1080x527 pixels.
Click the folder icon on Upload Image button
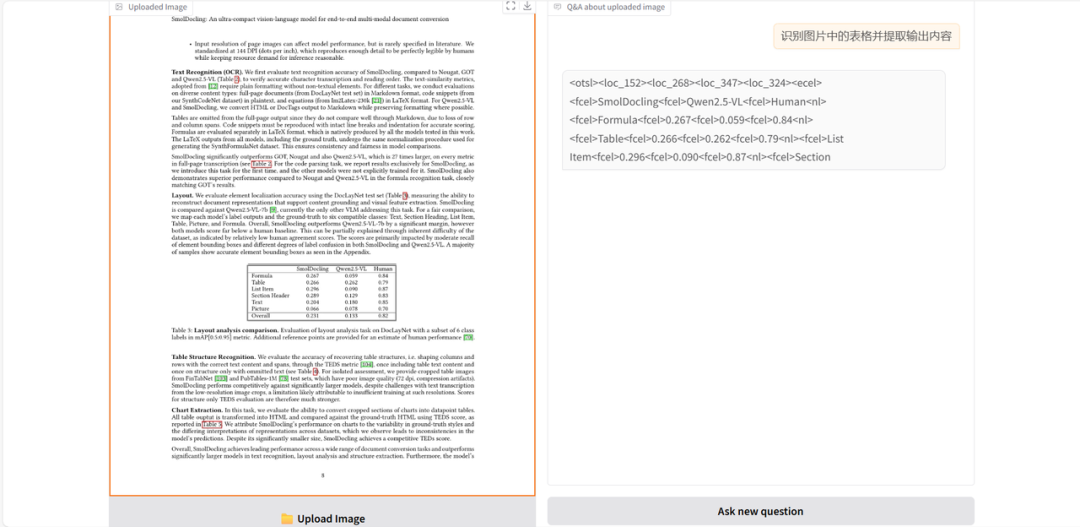(x=287, y=519)
